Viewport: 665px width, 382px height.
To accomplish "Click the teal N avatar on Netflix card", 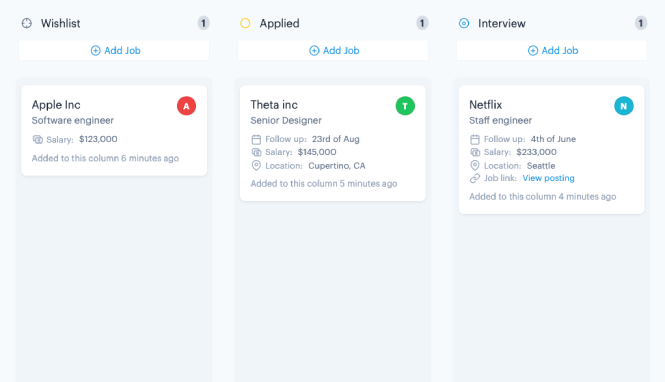I will click(624, 106).
